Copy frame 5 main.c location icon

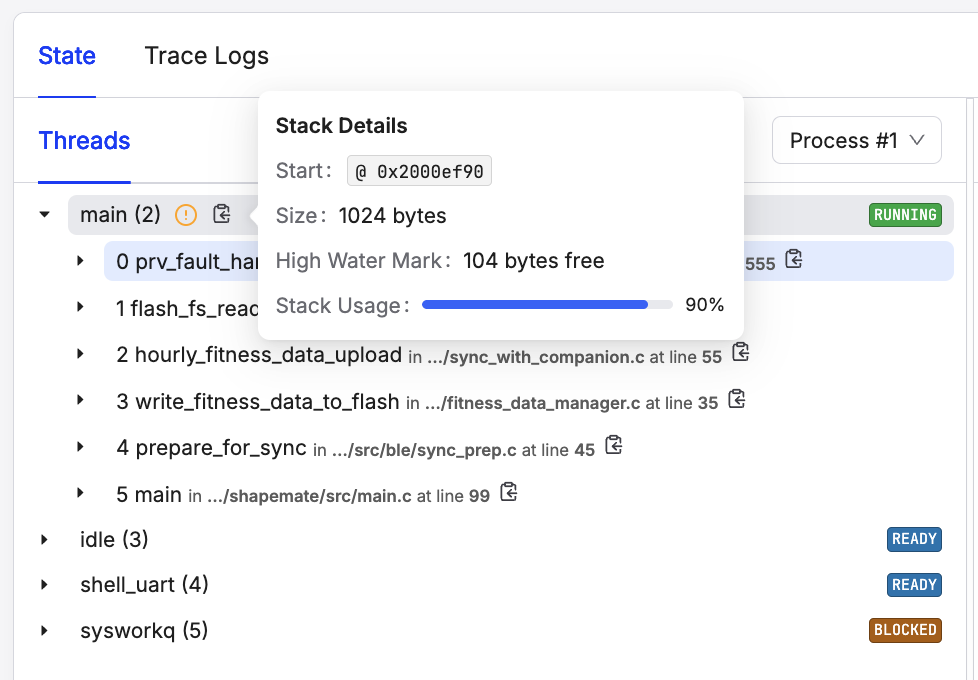click(509, 493)
